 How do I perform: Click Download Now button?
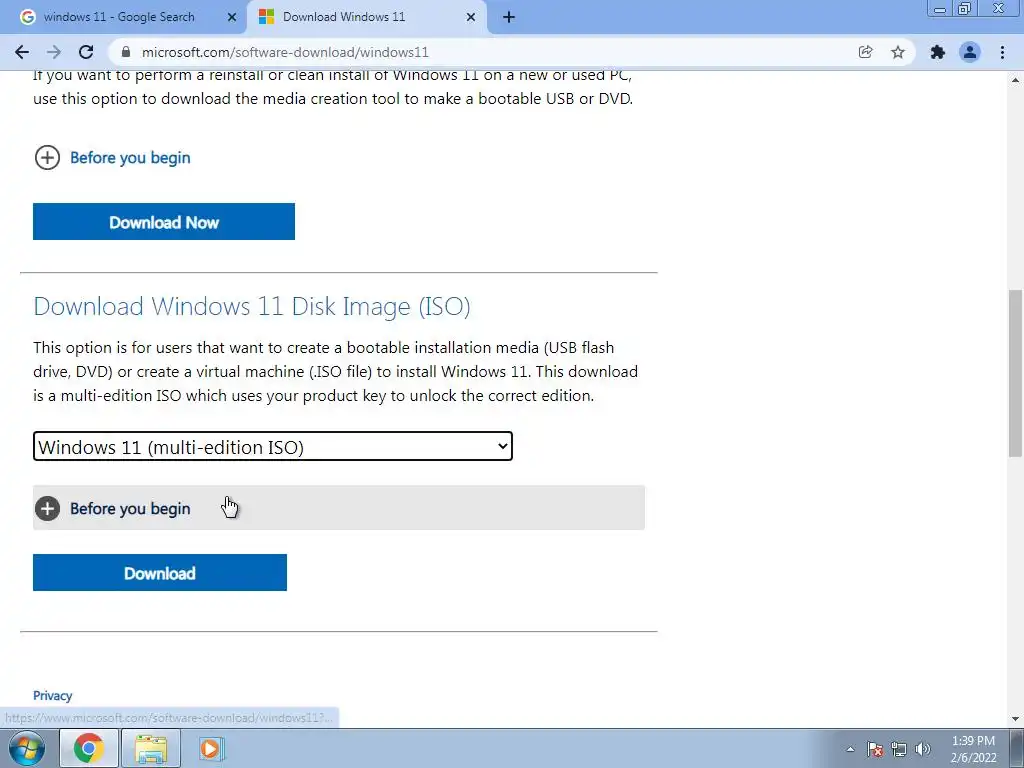point(164,221)
